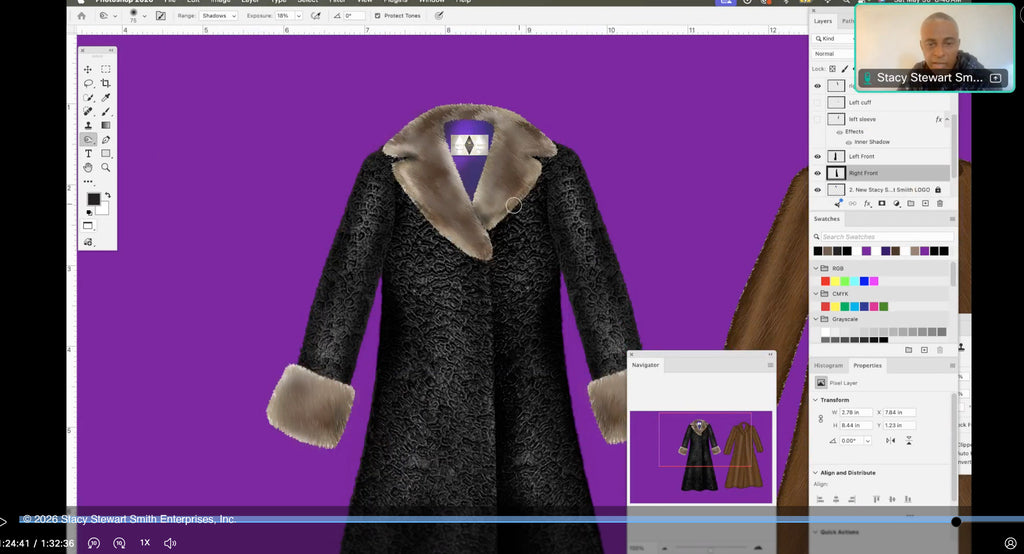Open the layer style fx menu

pos(867,204)
